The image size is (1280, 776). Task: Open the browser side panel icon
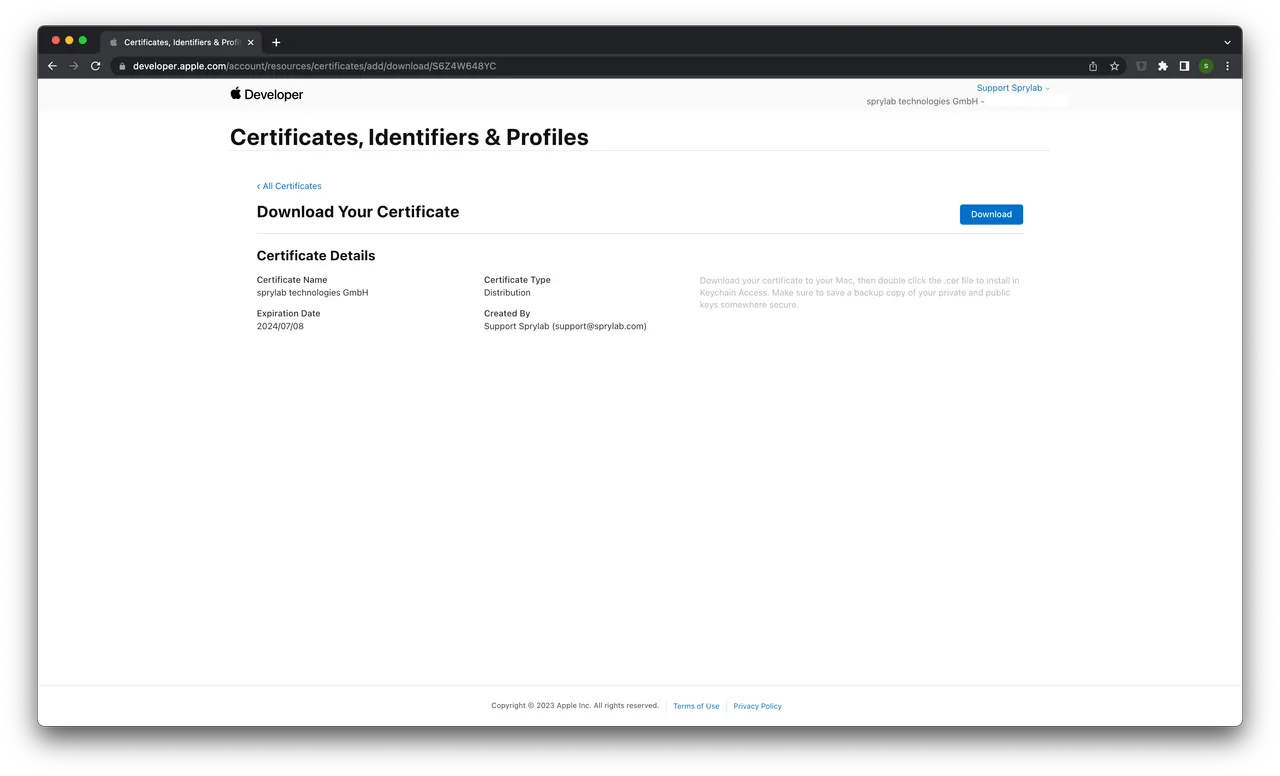coord(1184,66)
